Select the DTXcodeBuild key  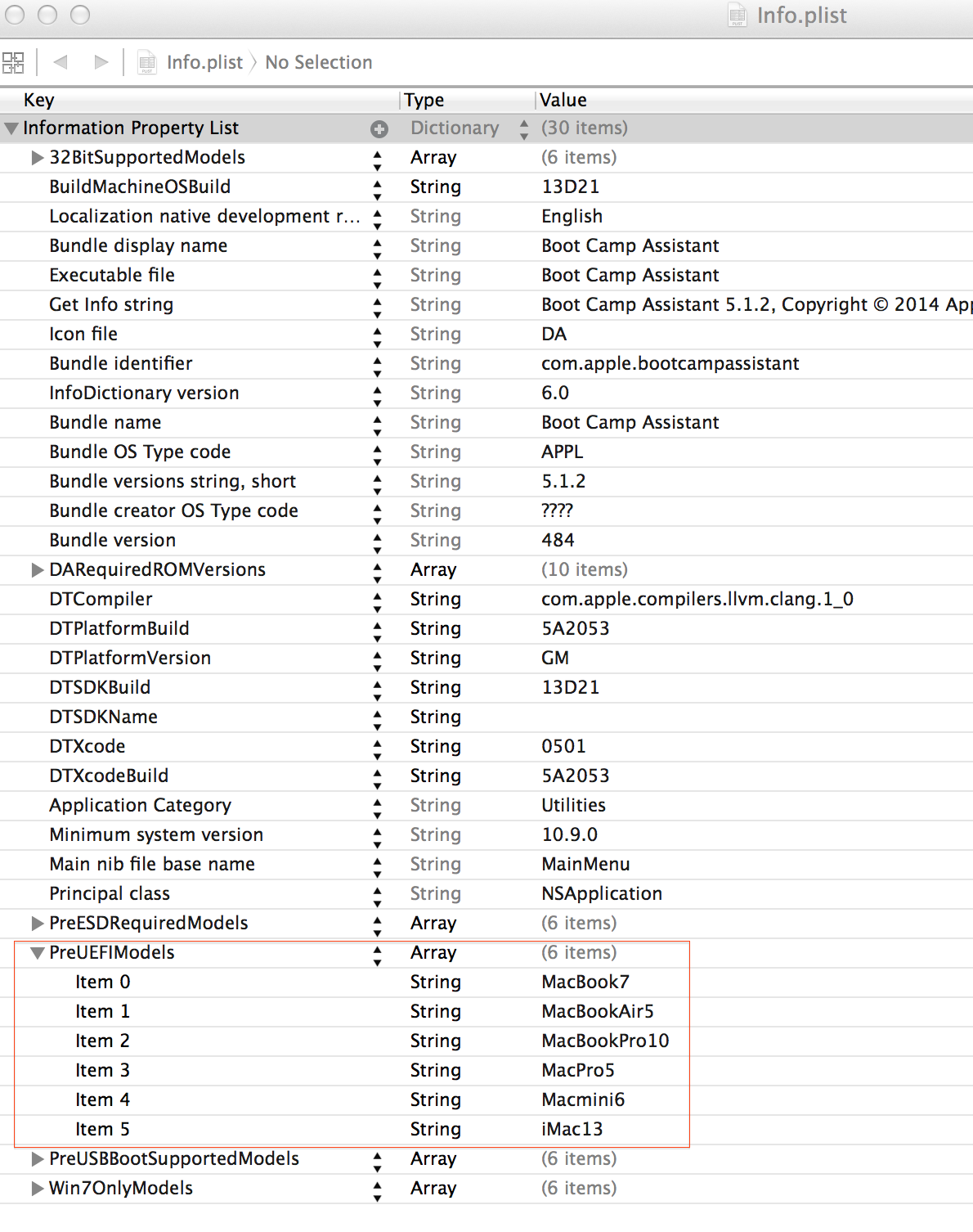point(109,776)
